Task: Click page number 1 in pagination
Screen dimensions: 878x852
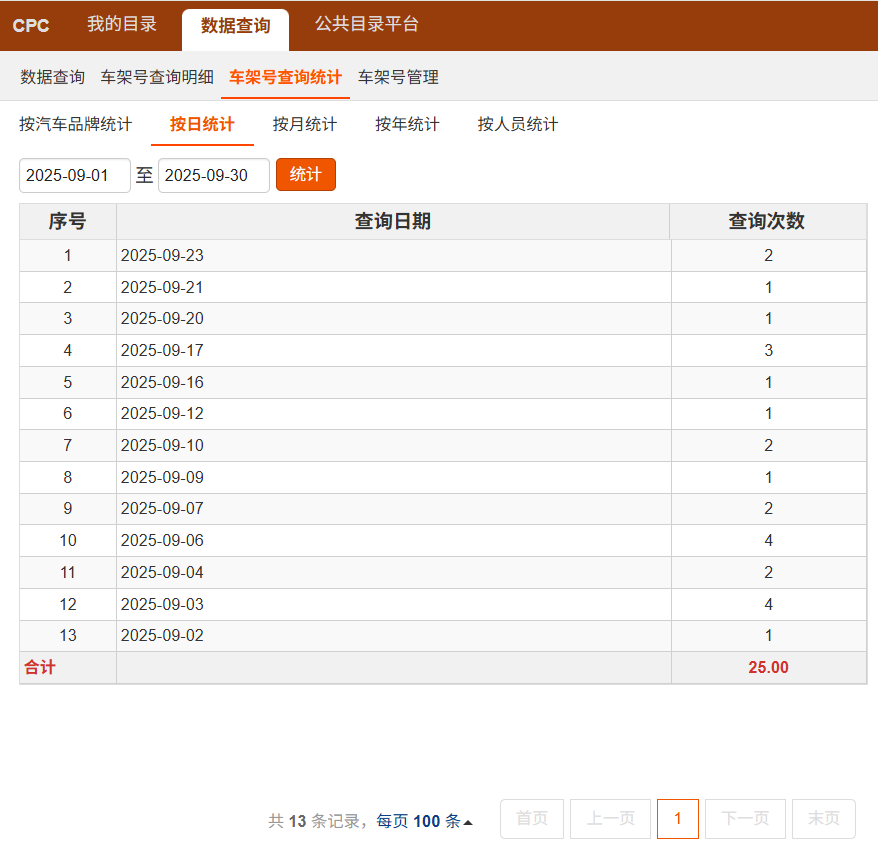Action: (678, 819)
